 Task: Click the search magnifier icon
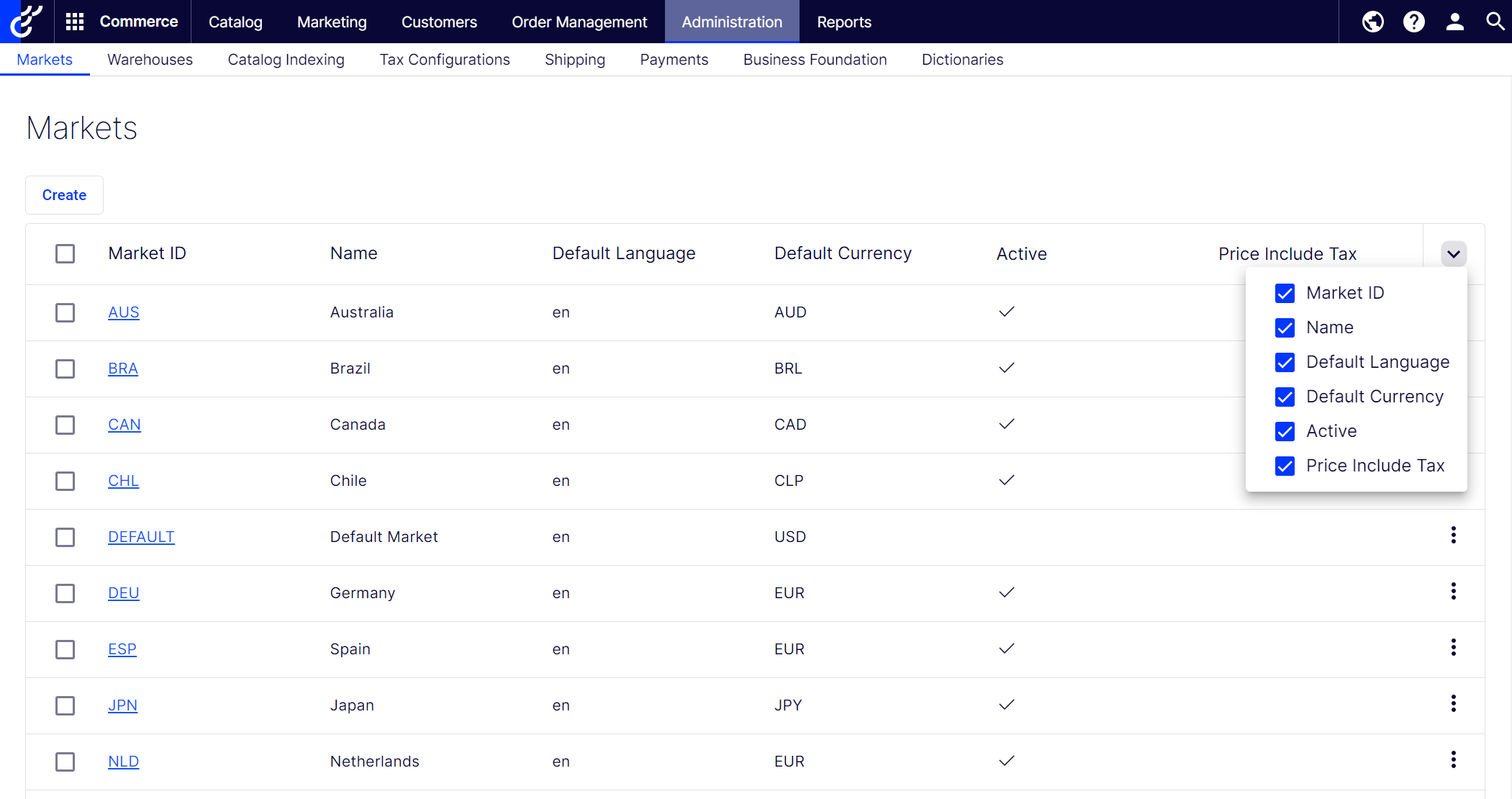click(x=1495, y=22)
